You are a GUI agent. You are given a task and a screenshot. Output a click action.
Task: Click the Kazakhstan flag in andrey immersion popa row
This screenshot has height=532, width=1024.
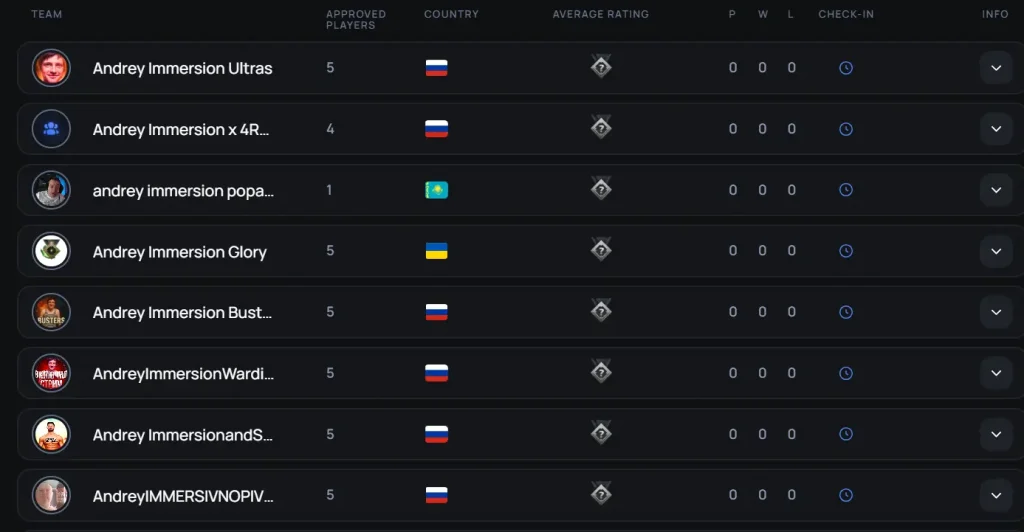pos(436,190)
